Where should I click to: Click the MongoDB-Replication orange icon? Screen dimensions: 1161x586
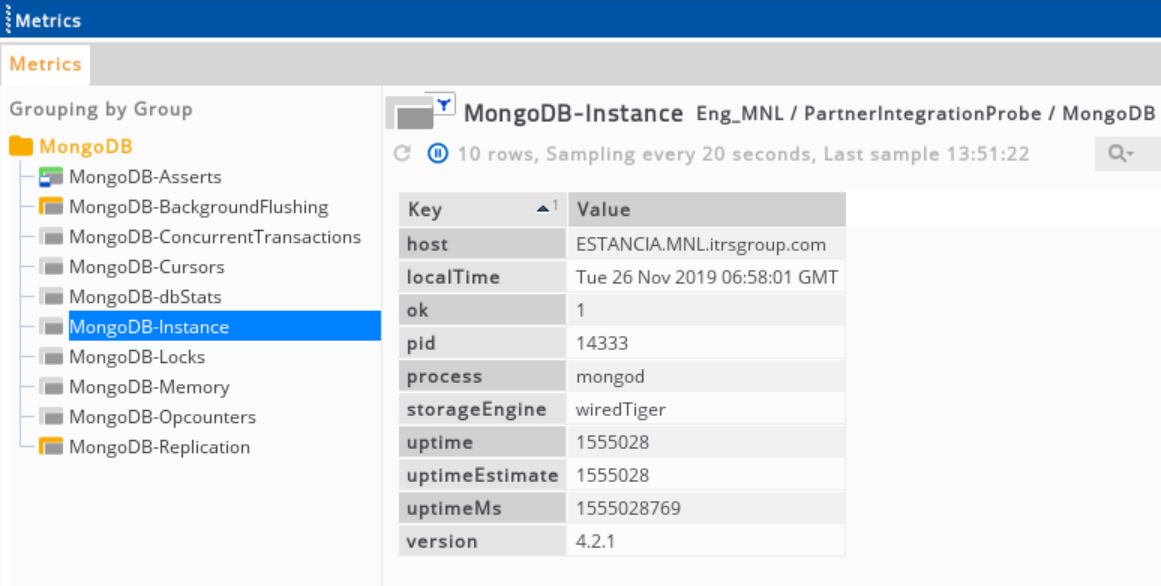50,447
